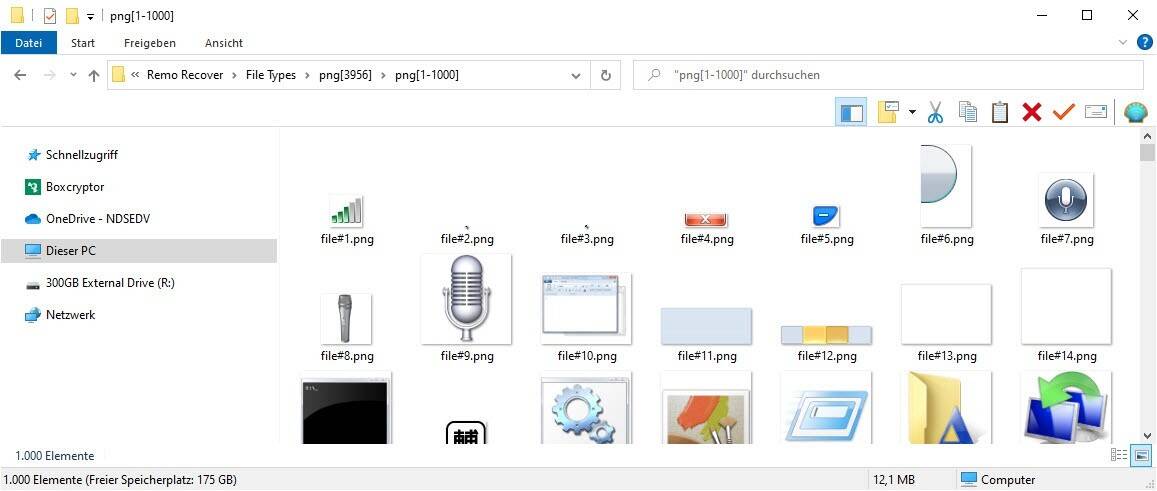Click the clipboard Paste icon
Viewport: 1157px width, 491px height.
999,112
